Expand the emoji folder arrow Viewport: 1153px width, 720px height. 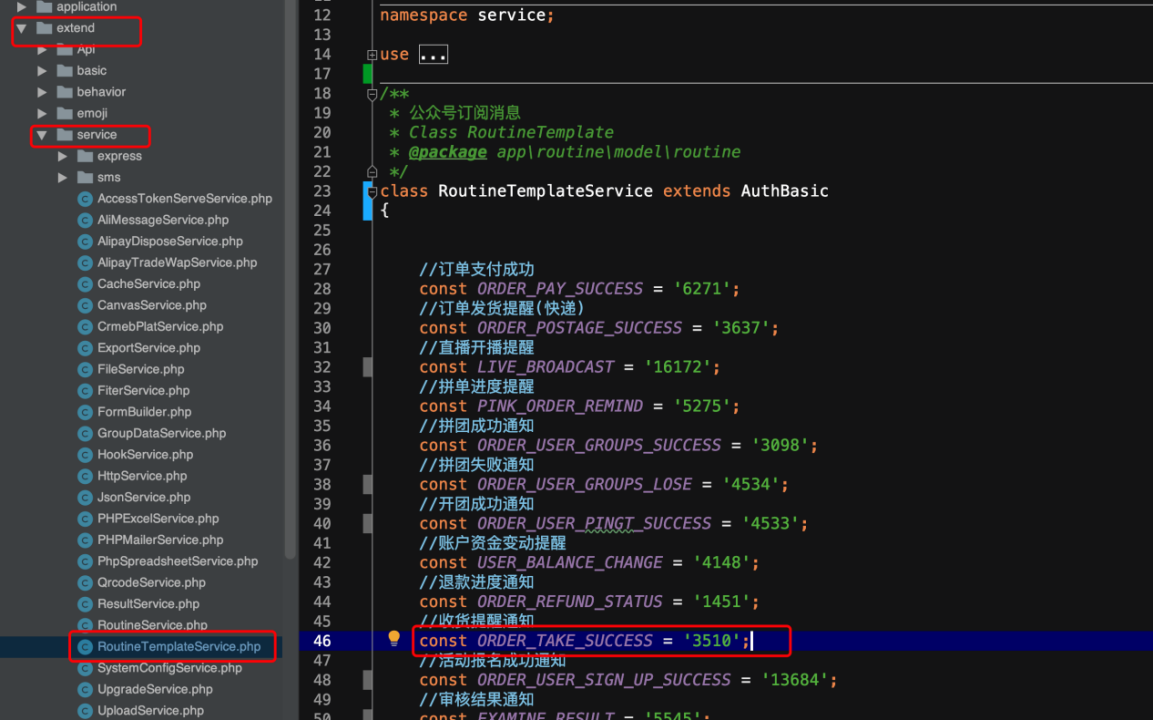click(42, 113)
